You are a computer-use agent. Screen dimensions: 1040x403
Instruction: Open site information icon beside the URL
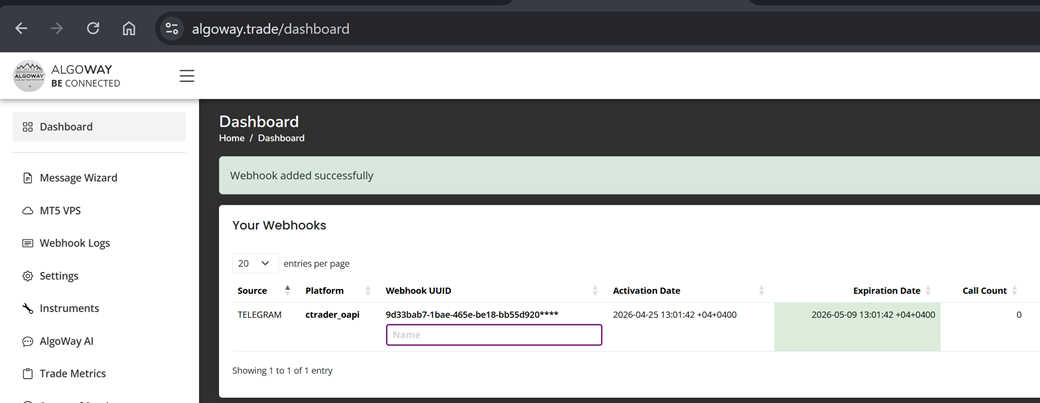172,29
